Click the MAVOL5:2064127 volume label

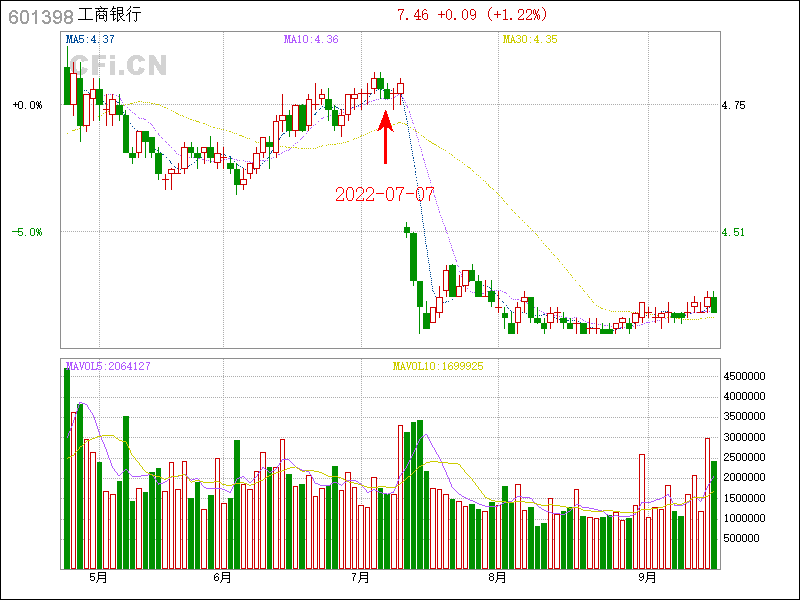(x=108, y=366)
